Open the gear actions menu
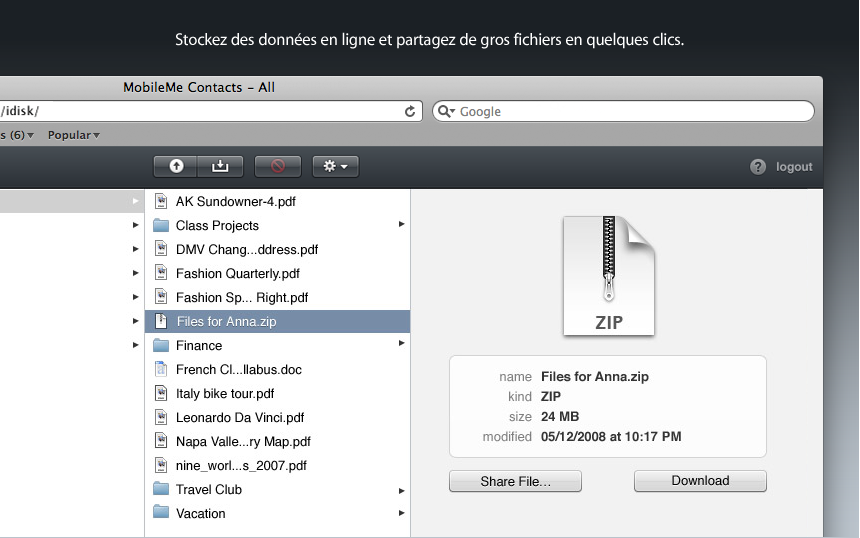 point(335,166)
